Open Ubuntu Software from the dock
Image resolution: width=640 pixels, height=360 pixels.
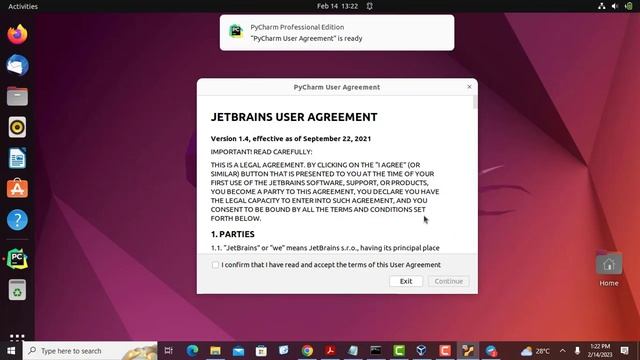coord(17,189)
